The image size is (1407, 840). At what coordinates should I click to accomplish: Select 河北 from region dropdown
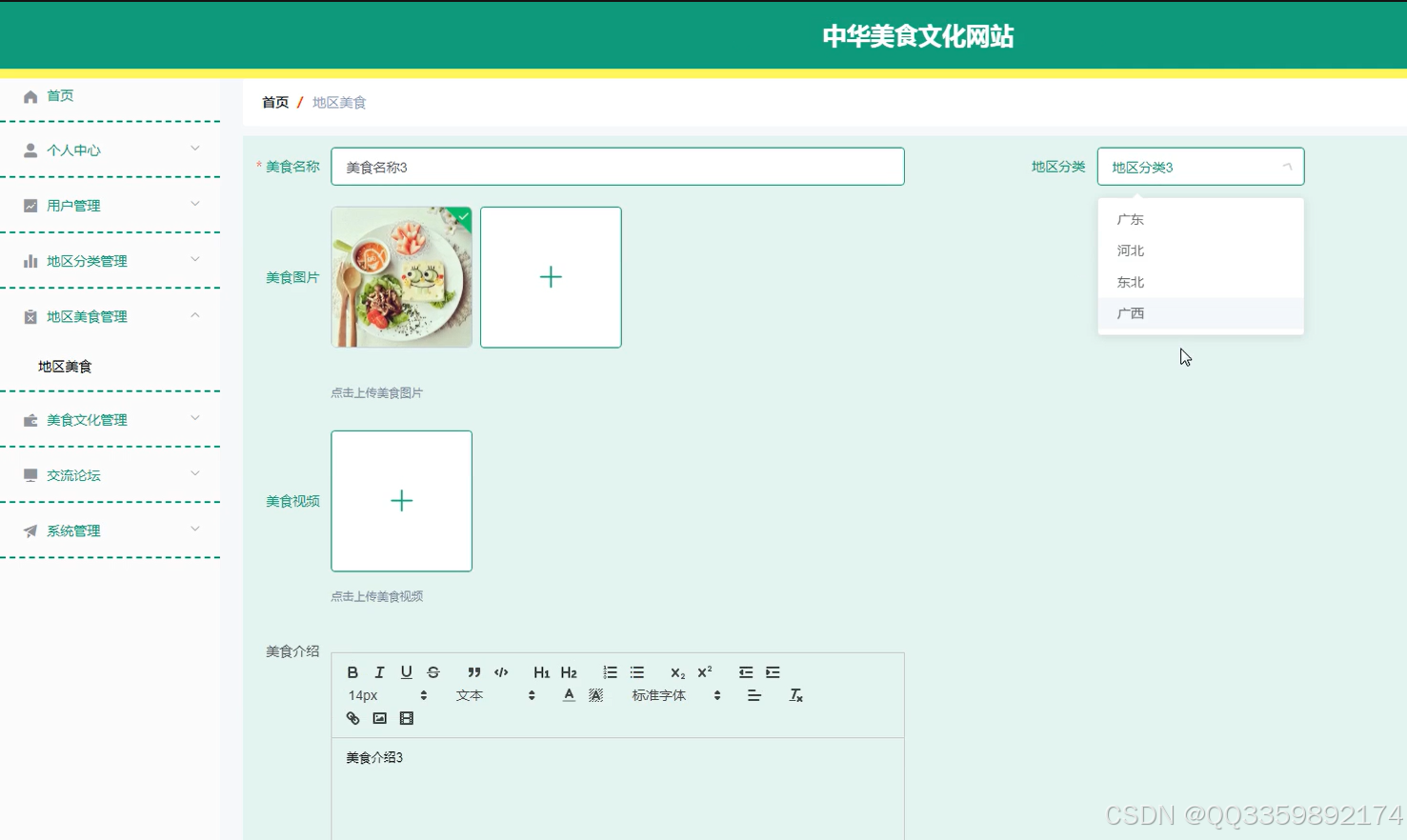tap(1200, 250)
